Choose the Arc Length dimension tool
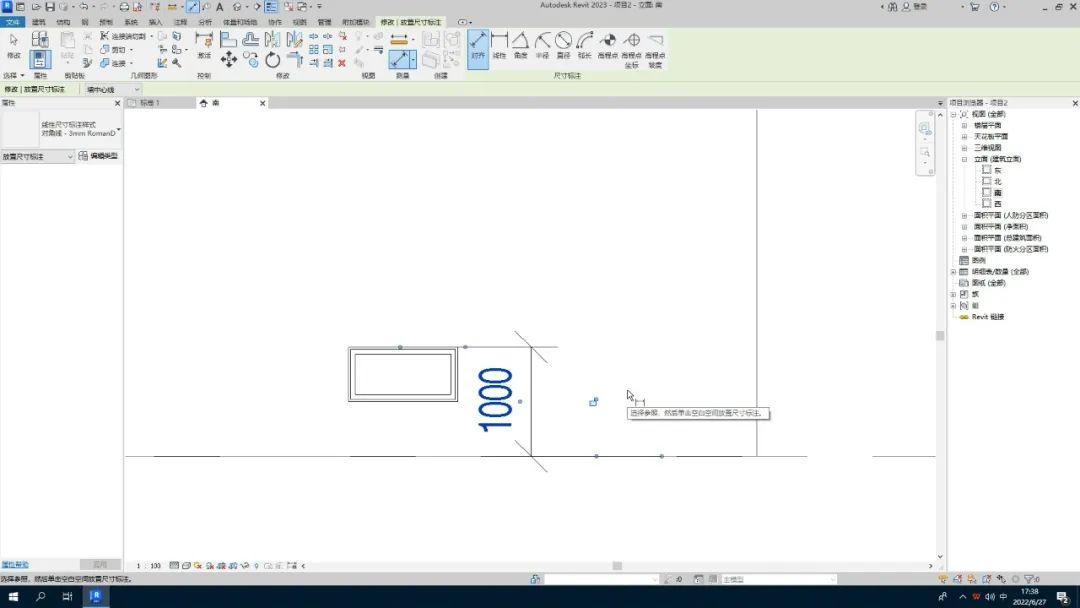Viewport: 1080px width, 608px height. 585,45
